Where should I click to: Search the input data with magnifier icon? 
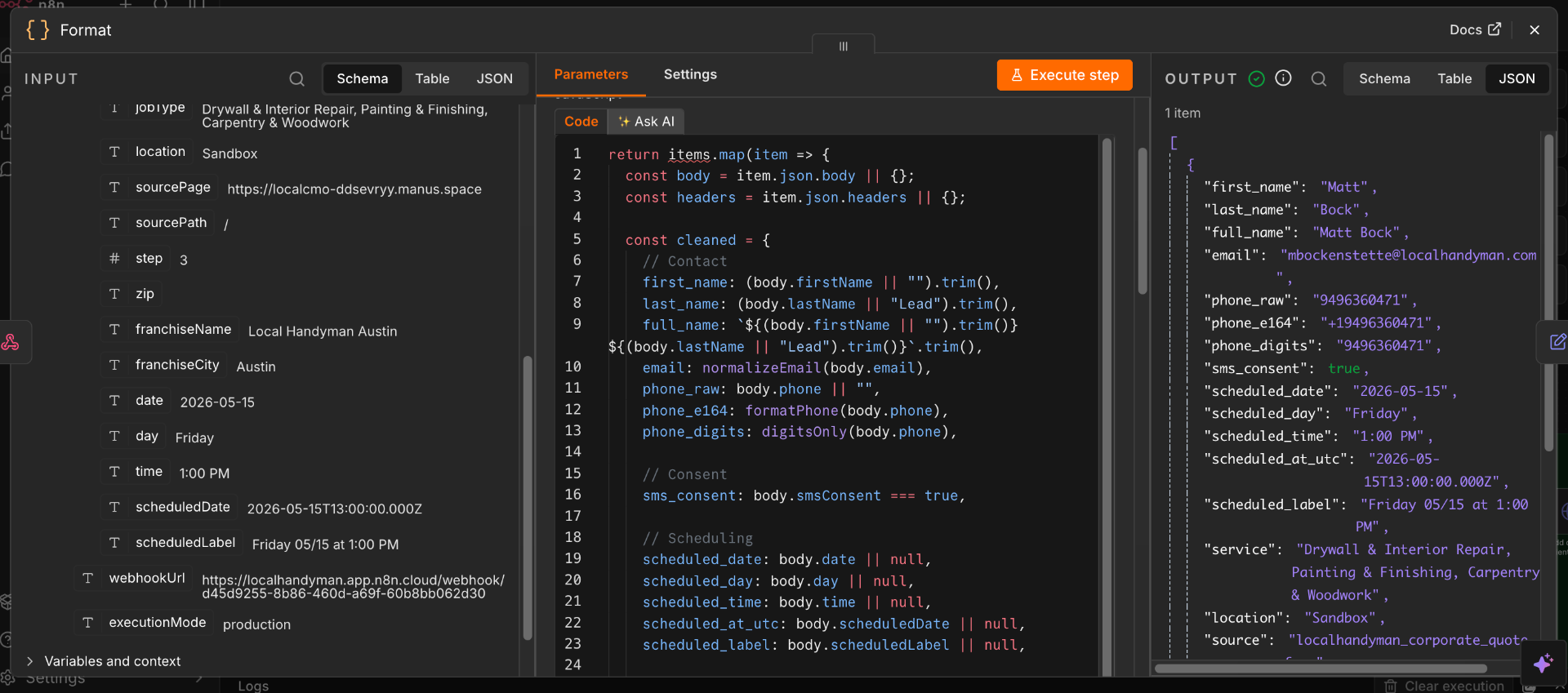296,78
